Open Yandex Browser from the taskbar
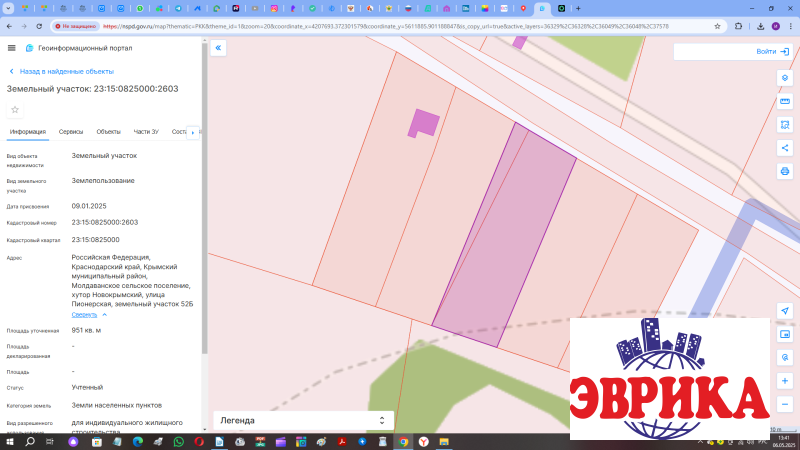This screenshot has height=450, width=800. click(423, 442)
